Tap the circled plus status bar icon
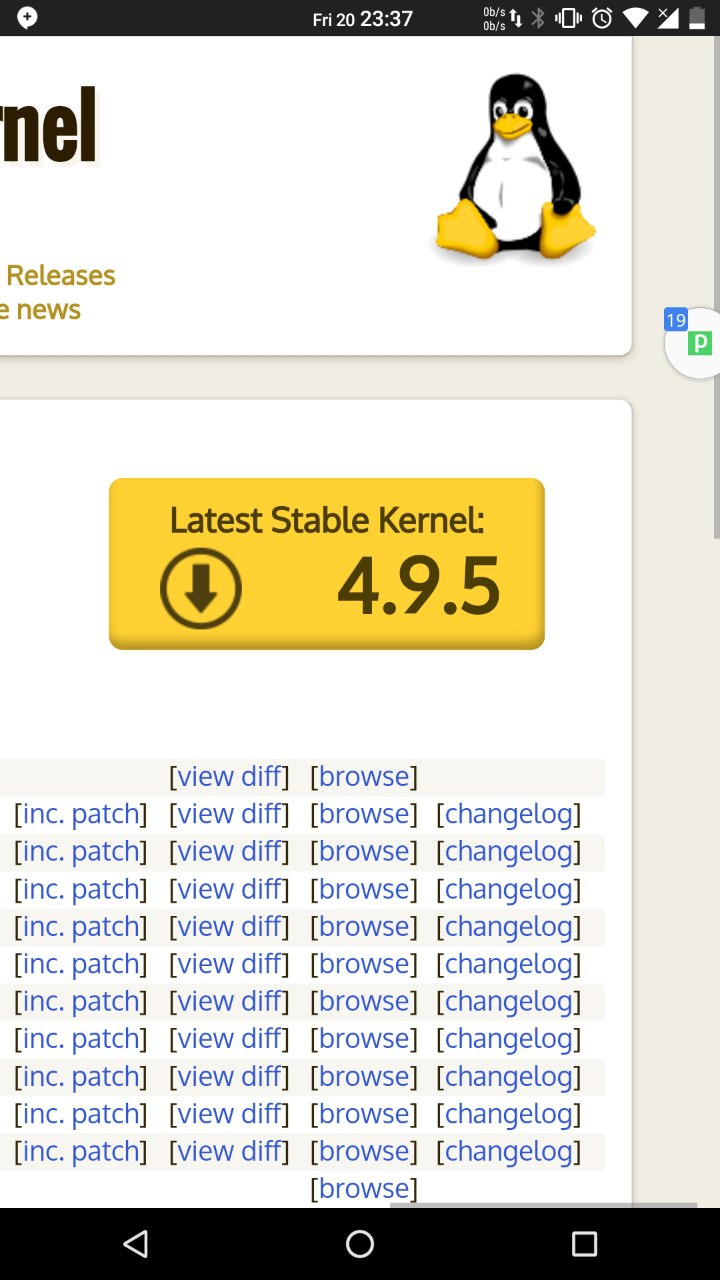 click(27, 18)
